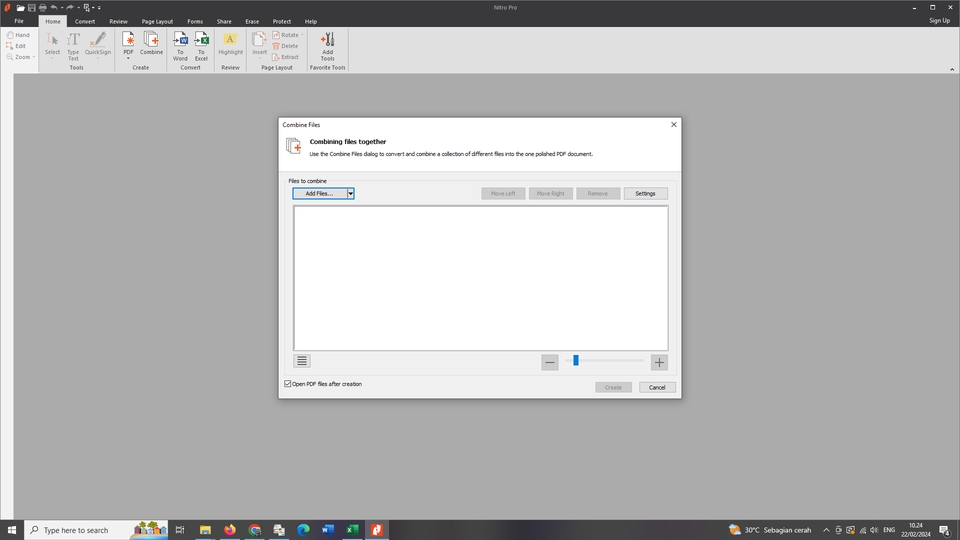Switch to list view in Combine Files dialog

point(302,361)
